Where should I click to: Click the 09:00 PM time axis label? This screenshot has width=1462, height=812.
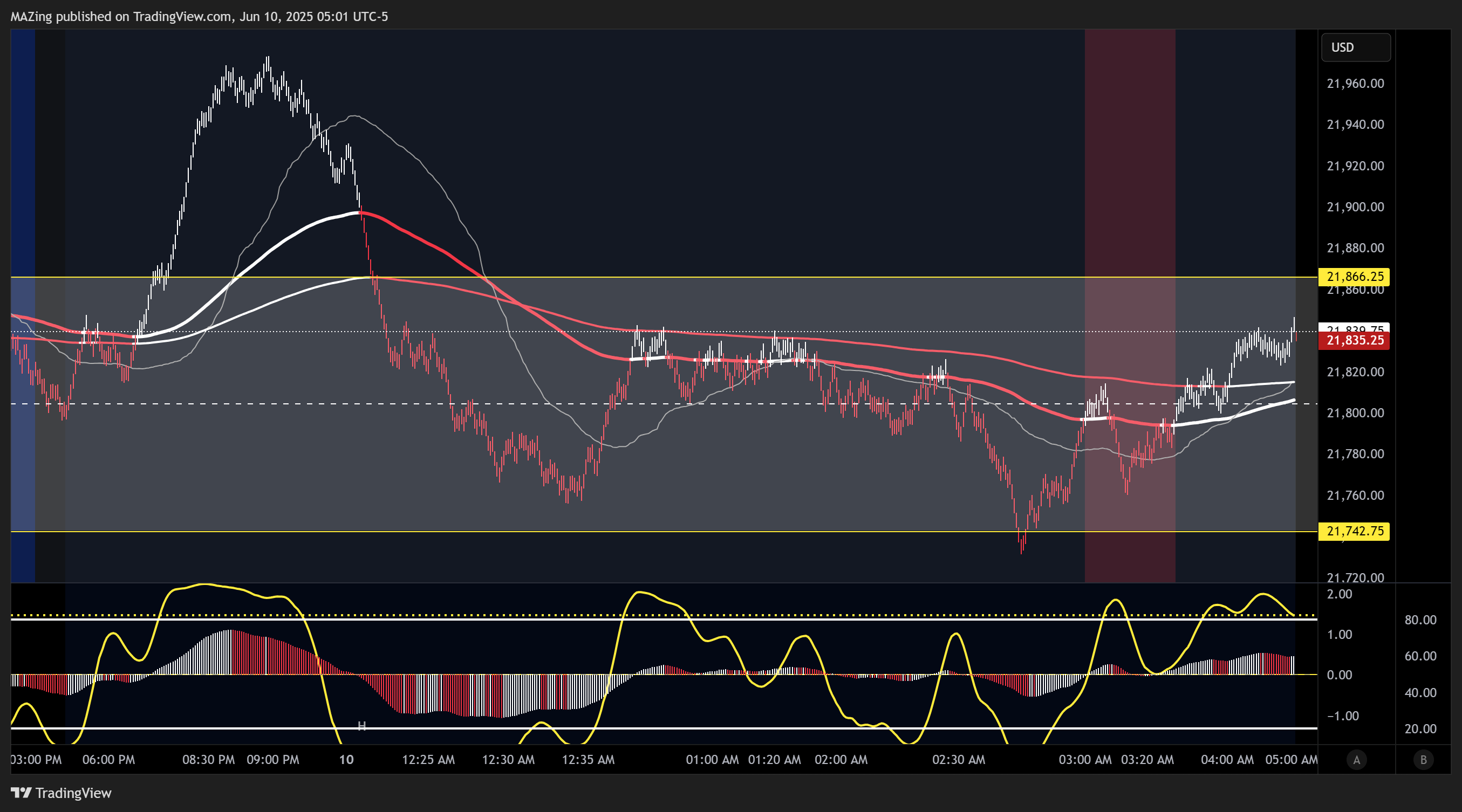(272, 760)
